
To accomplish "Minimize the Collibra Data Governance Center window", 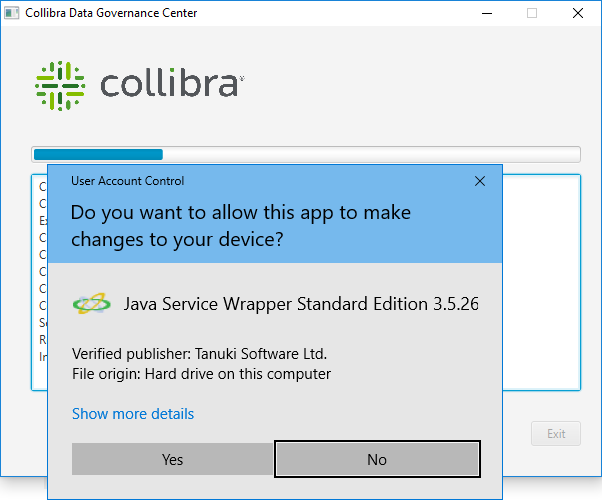I will (x=485, y=13).
